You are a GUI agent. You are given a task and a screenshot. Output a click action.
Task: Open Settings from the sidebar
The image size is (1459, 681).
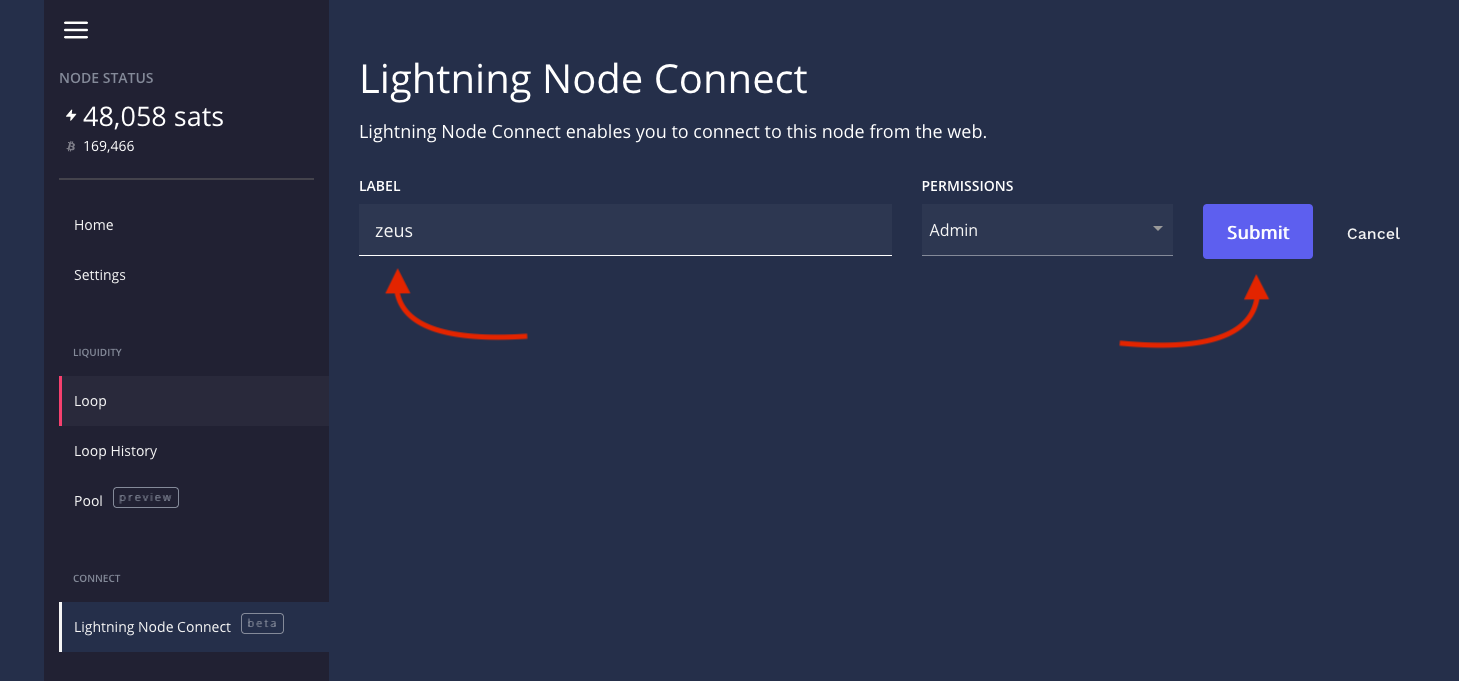[100, 275]
